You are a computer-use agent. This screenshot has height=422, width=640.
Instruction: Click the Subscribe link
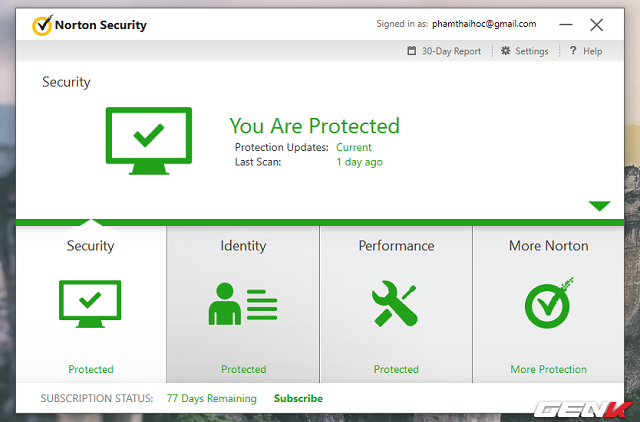point(298,398)
